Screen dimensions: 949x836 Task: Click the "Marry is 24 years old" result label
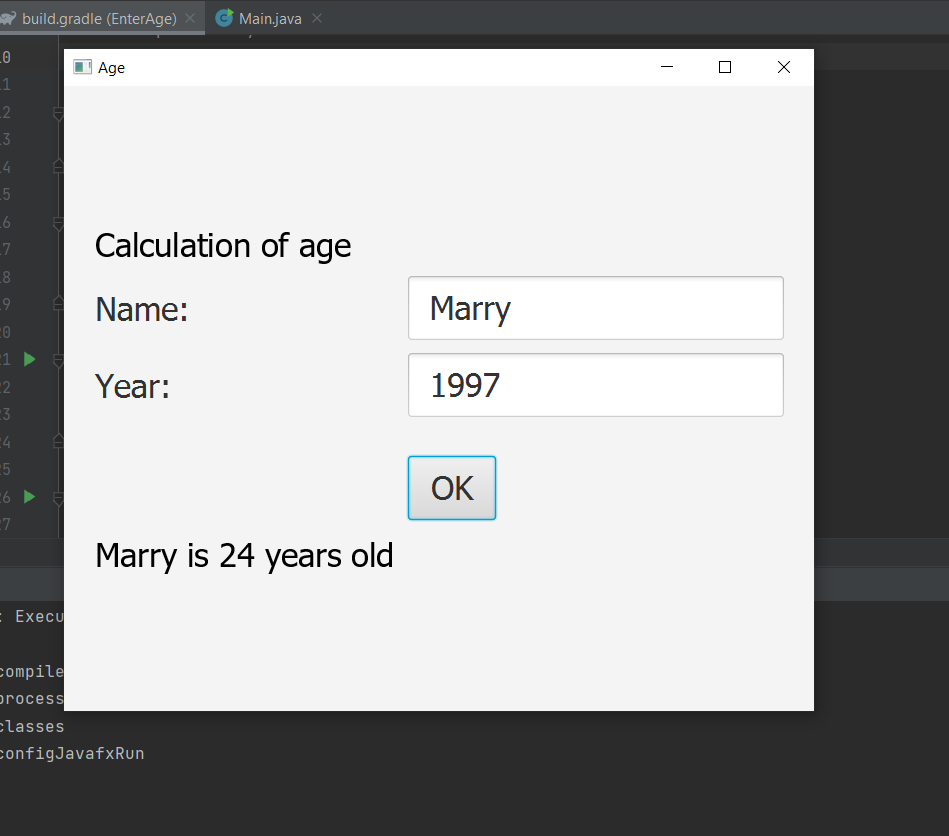(245, 556)
